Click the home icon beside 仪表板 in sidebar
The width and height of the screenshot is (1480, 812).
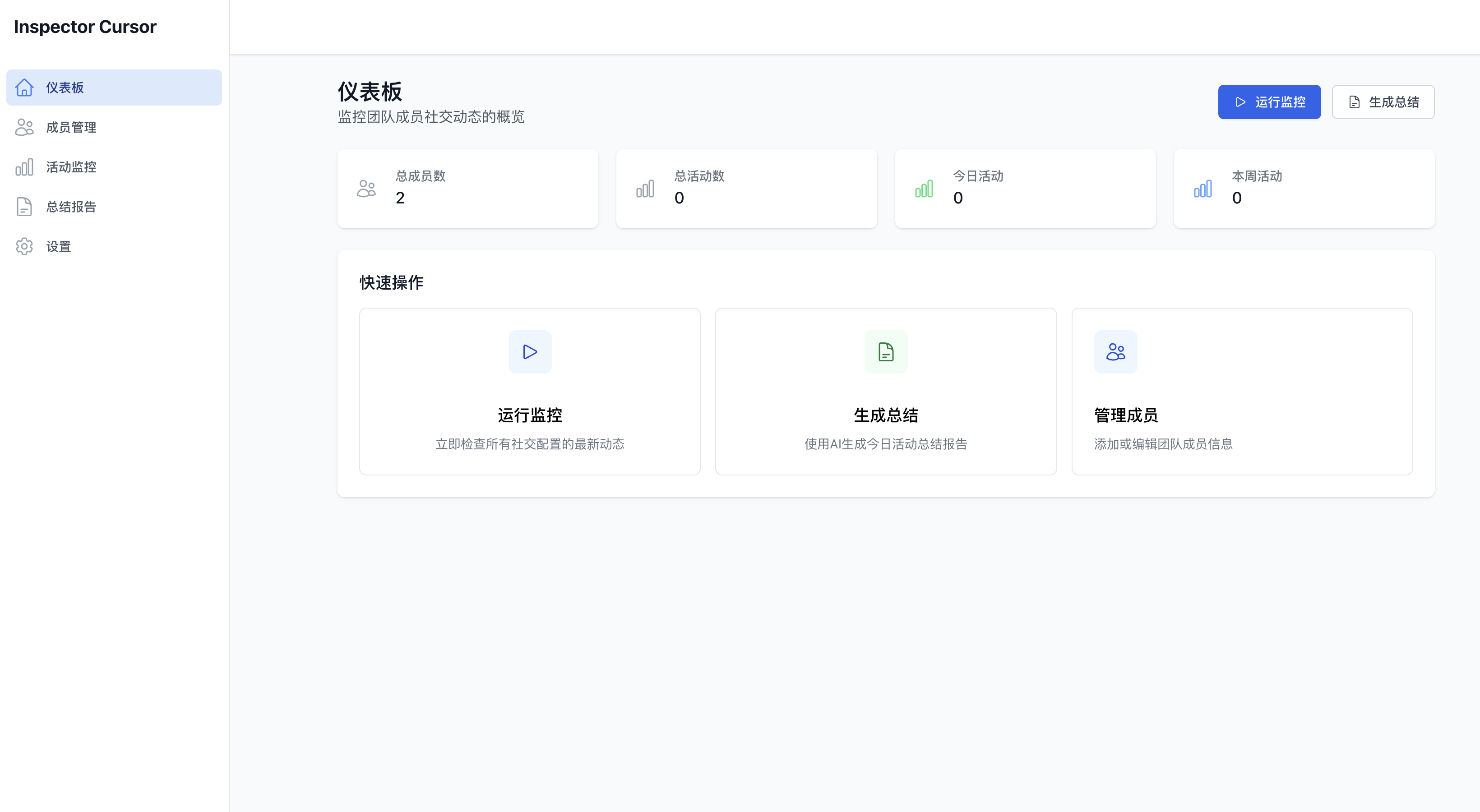point(25,87)
